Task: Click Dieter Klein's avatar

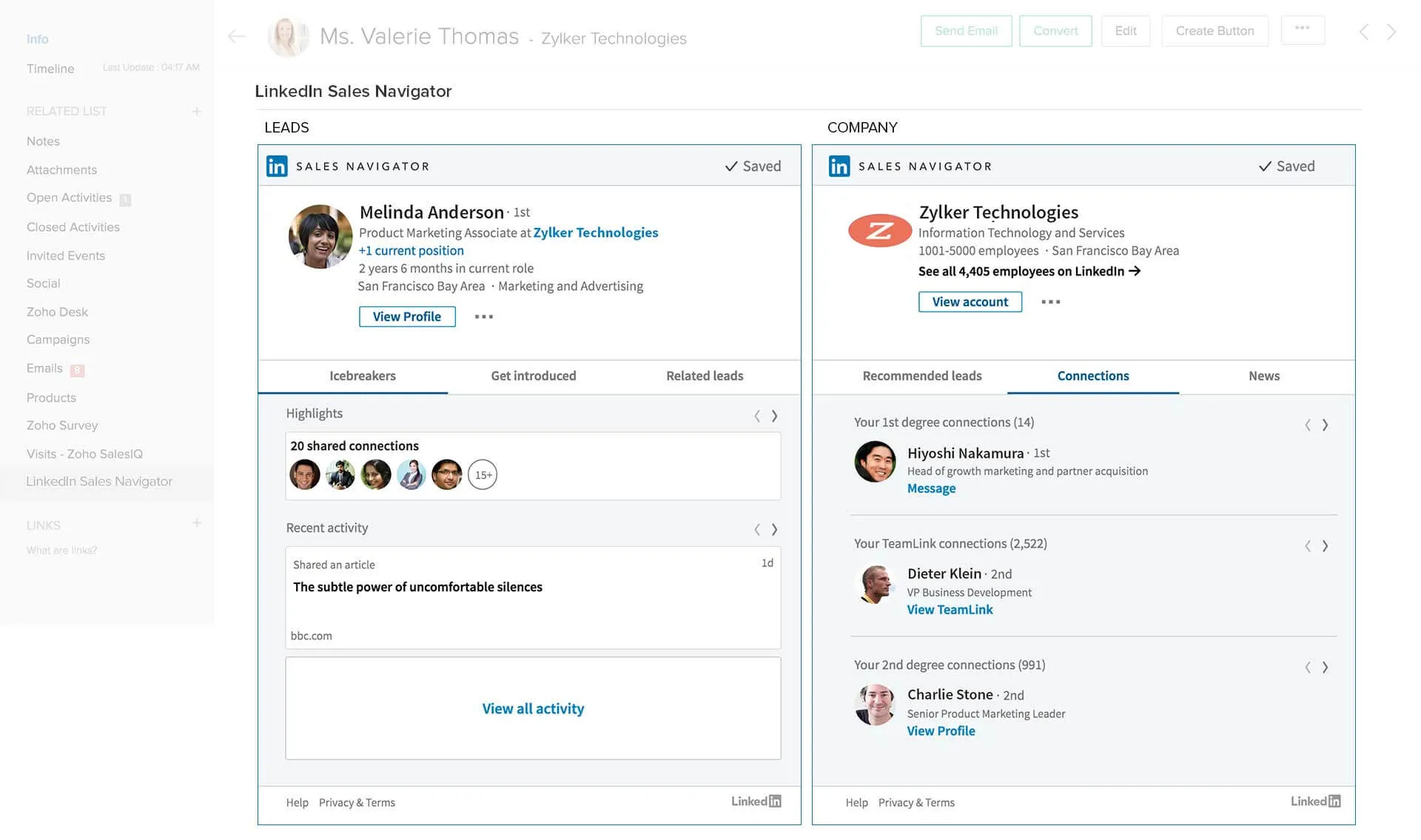Action: tap(875, 583)
